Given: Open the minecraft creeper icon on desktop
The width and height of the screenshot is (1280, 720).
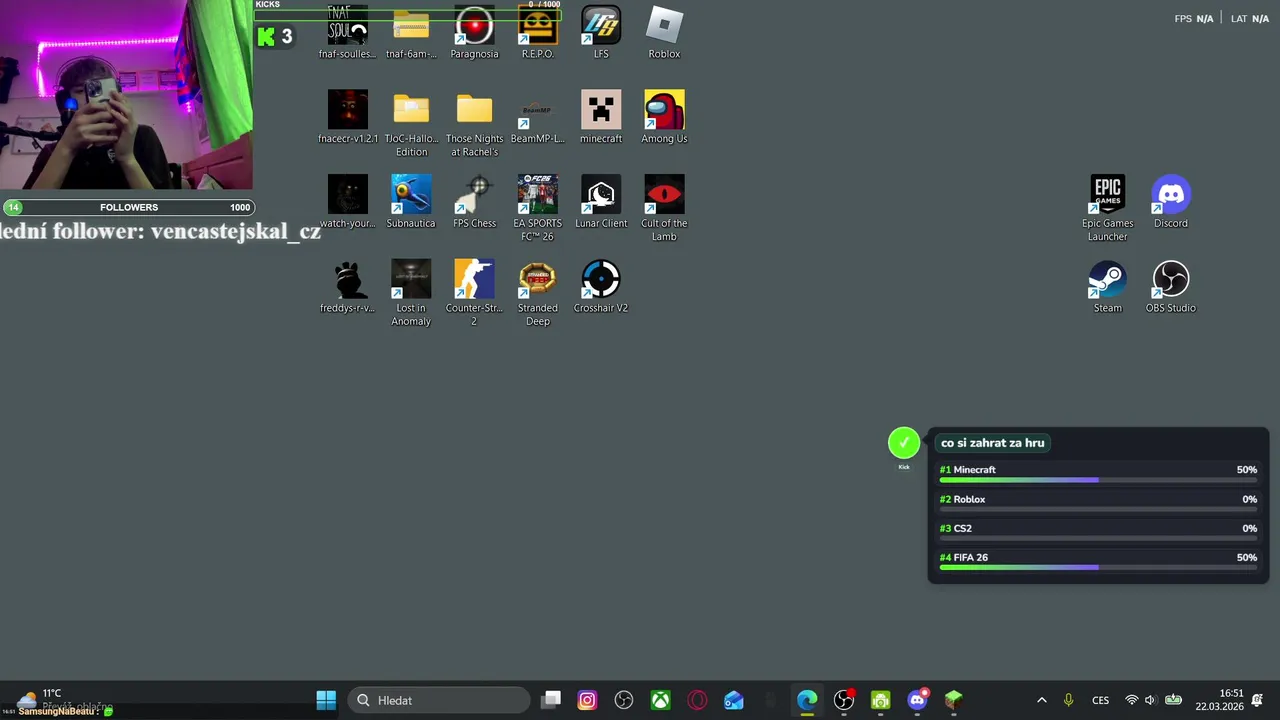Looking at the screenshot, I should click(601, 118).
